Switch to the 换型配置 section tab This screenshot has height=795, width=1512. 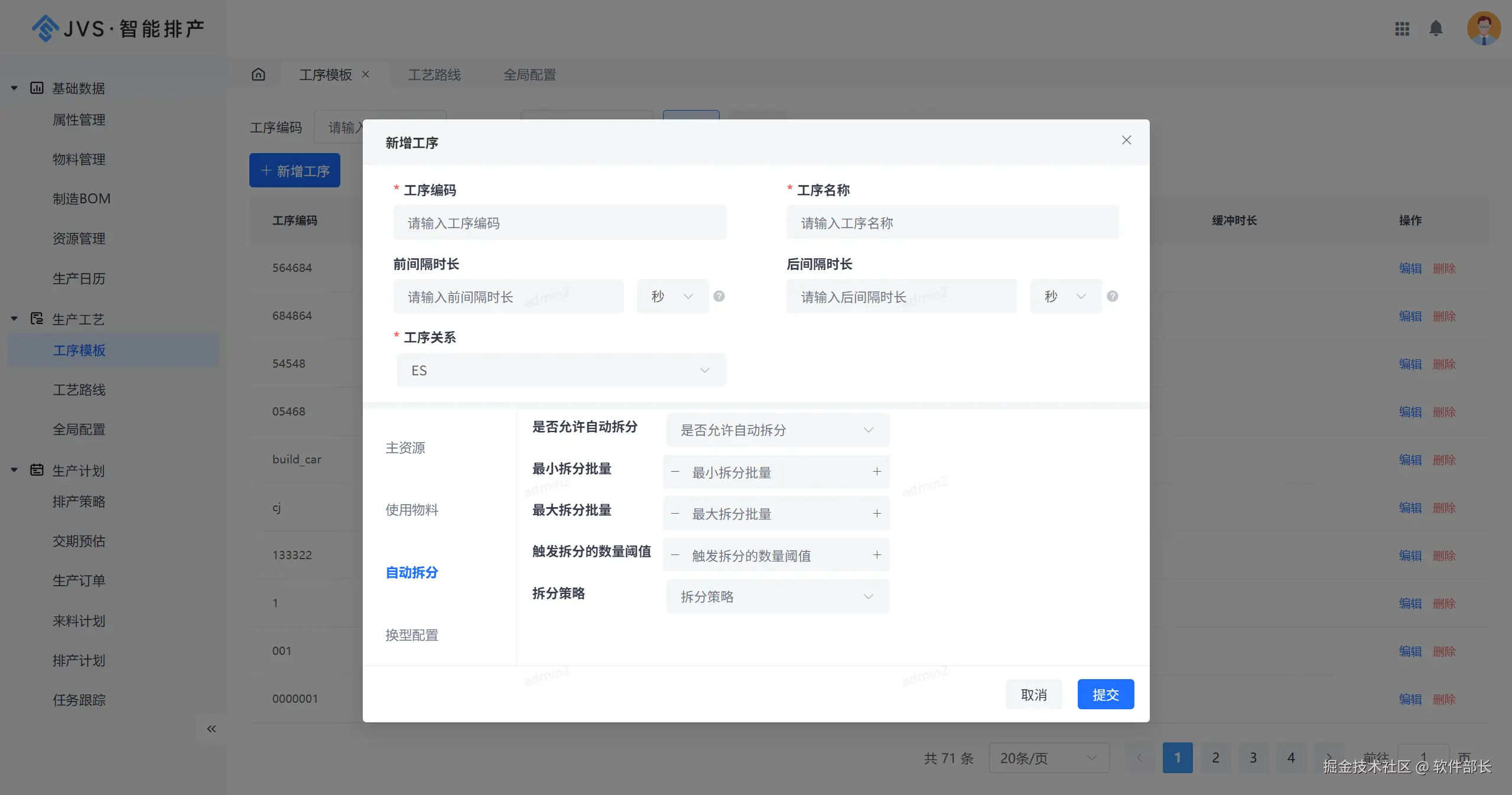412,635
